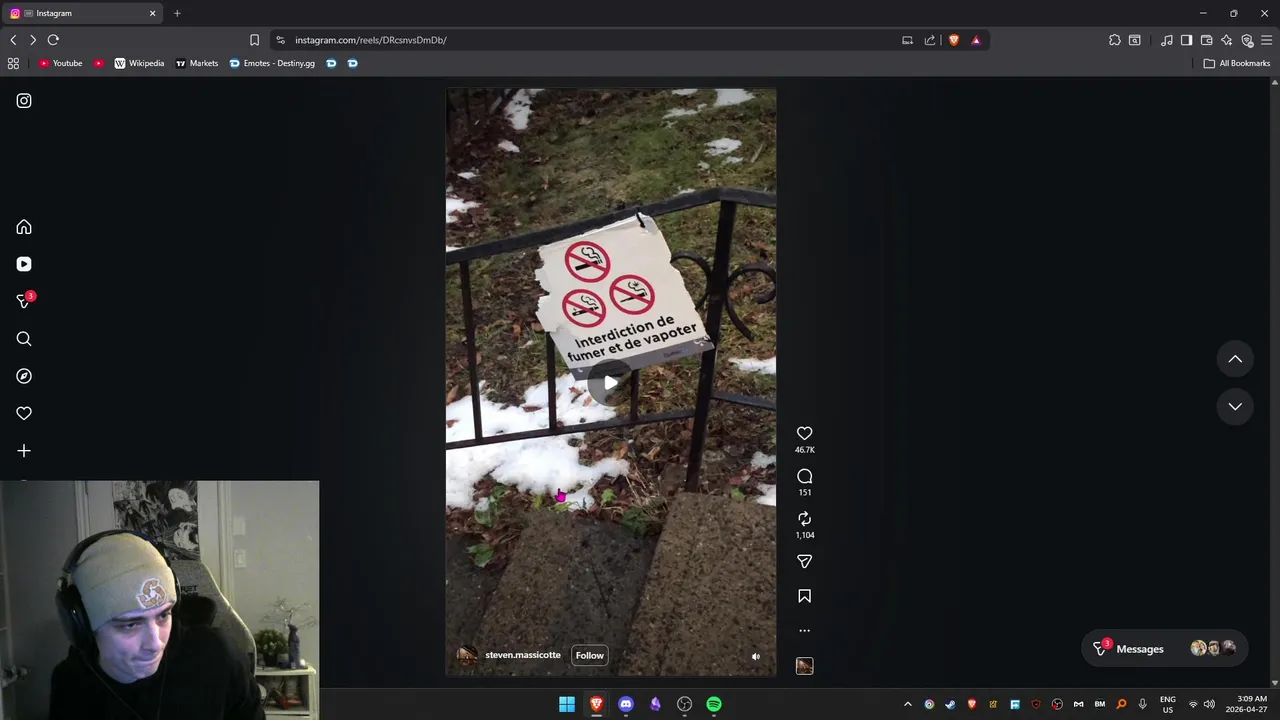Share the reel with paper plane icon
The width and height of the screenshot is (1280, 720).
pyautogui.click(x=804, y=561)
